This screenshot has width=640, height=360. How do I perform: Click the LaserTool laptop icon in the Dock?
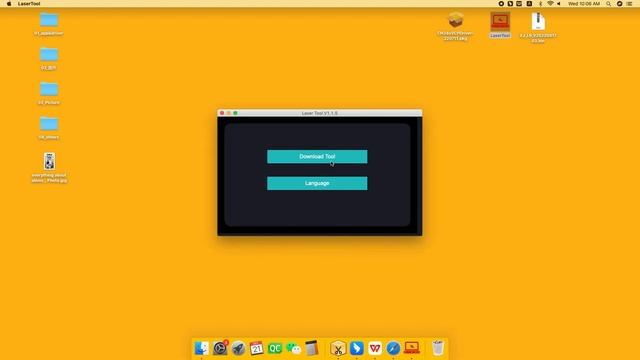411,348
